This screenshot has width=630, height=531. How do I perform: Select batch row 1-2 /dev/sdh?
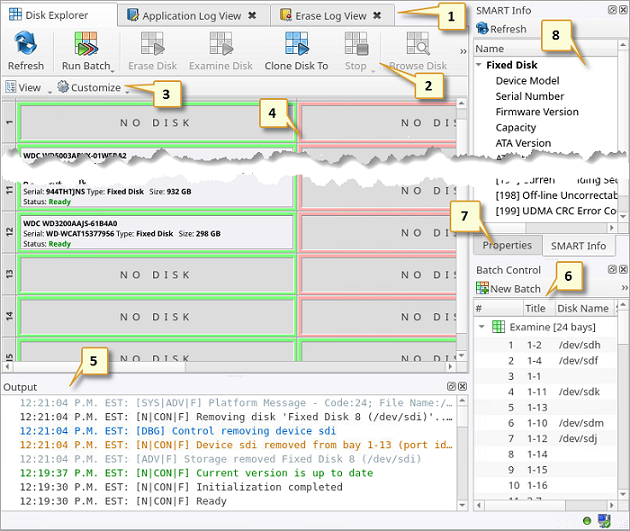click(x=545, y=345)
